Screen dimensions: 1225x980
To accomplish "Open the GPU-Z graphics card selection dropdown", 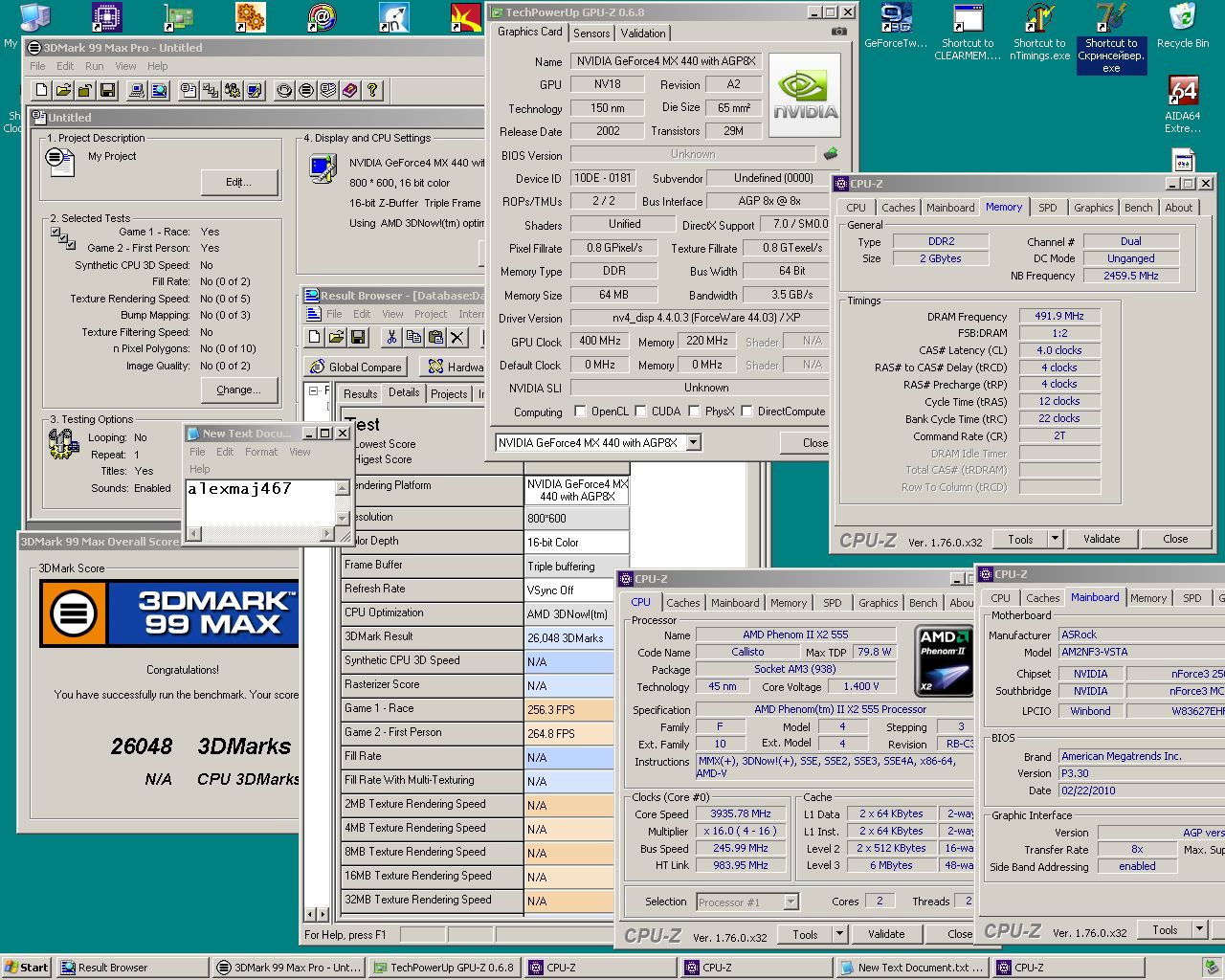I will click(694, 443).
